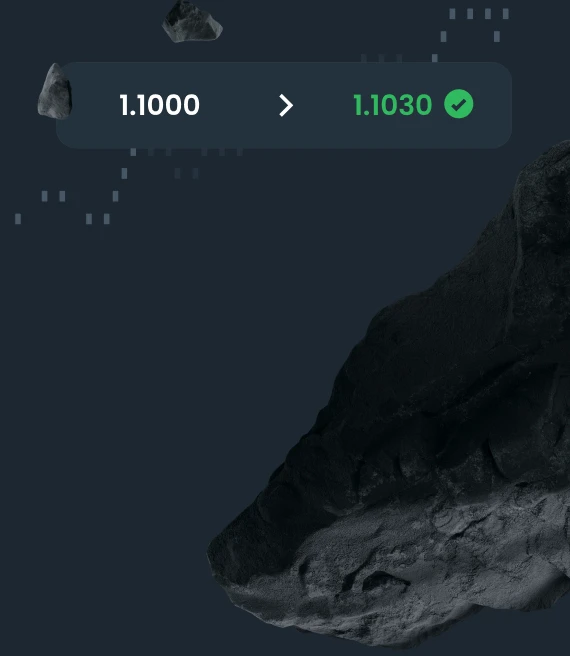The image size is (570, 656).
Task: Click the rounded price comparison card background
Action: pos(284,105)
